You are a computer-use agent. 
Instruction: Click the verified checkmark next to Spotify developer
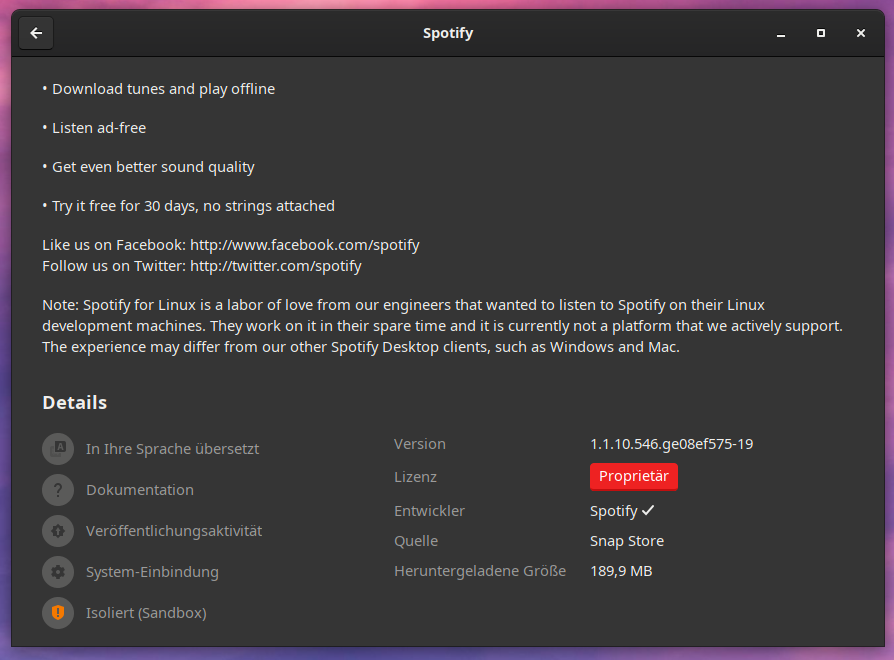(648, 511)
